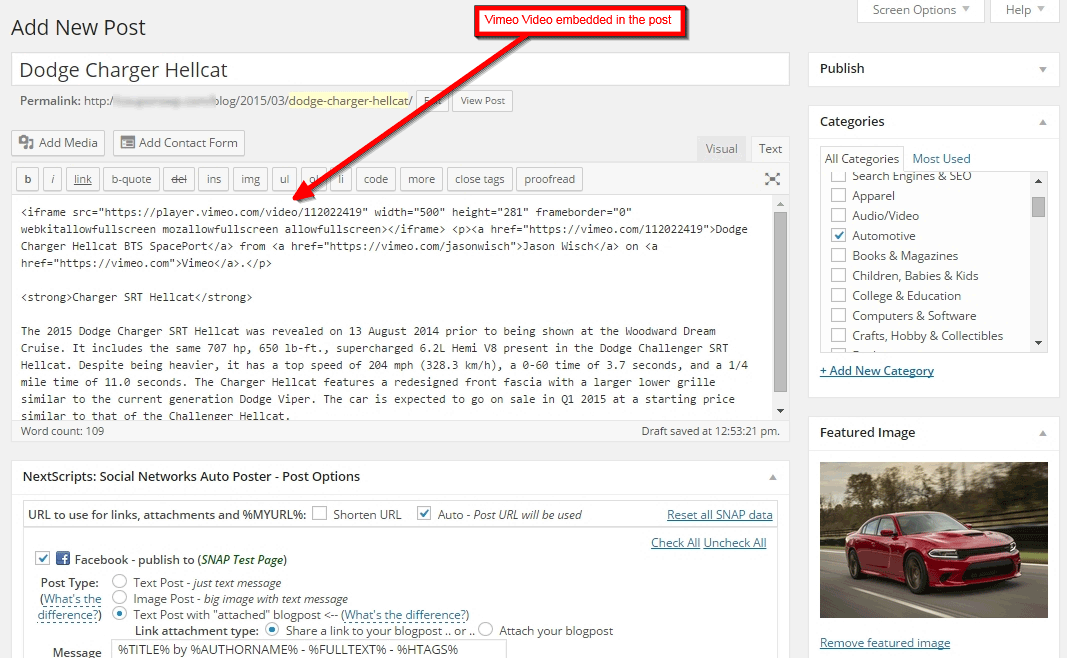The height and width of the screenshot is (658, 1067).
Task: Click the highlighted permalink slug dodge-charger-hellcat
Action: coord(350,101)
